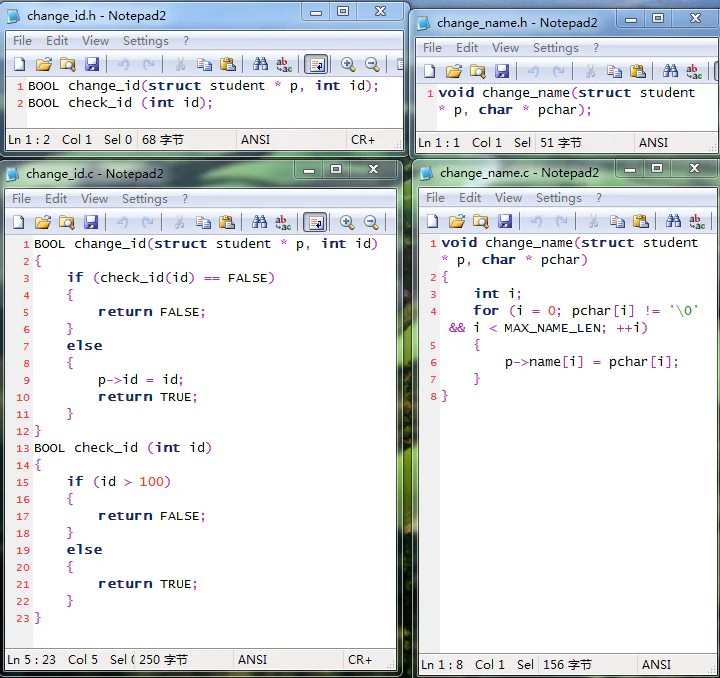720x678 pixels.
Task: Click 'p->name[i] = pchar[i];' in change_name.c
Action: tap(591, 362)
